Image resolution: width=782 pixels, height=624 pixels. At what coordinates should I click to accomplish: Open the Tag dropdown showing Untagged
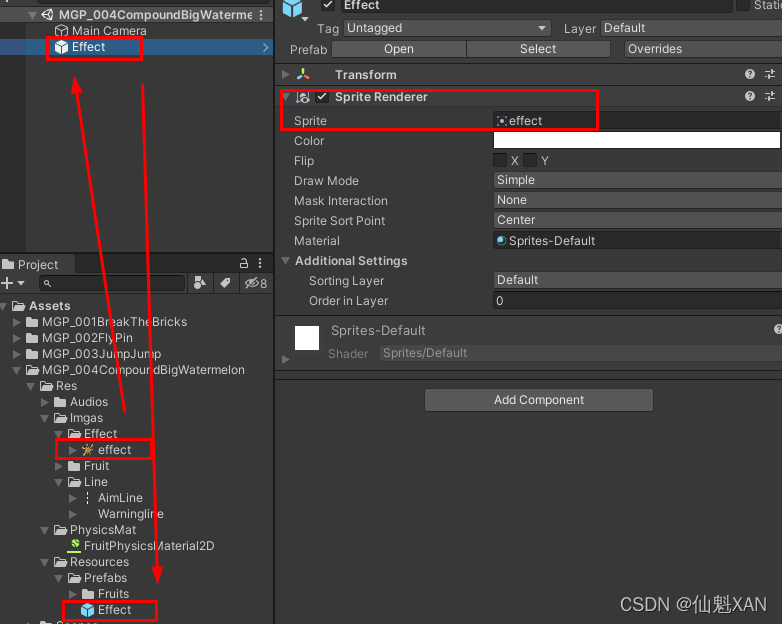(447, 28)
